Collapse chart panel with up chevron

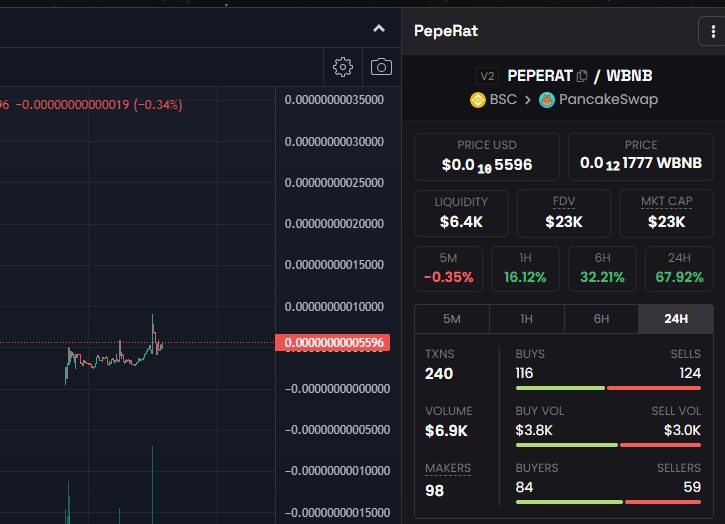pyautogui.click(x=379, y=29)
